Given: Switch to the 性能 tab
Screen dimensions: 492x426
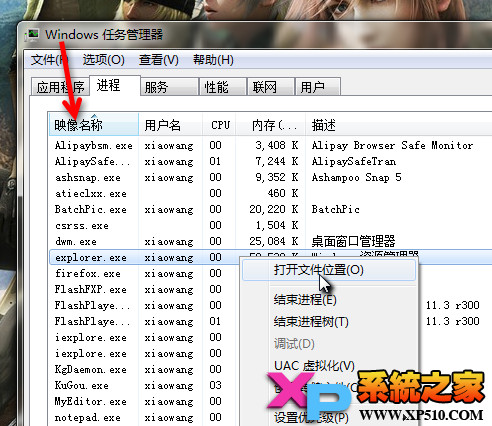Looking at the screenshot, I should click(x=223, y=87).
